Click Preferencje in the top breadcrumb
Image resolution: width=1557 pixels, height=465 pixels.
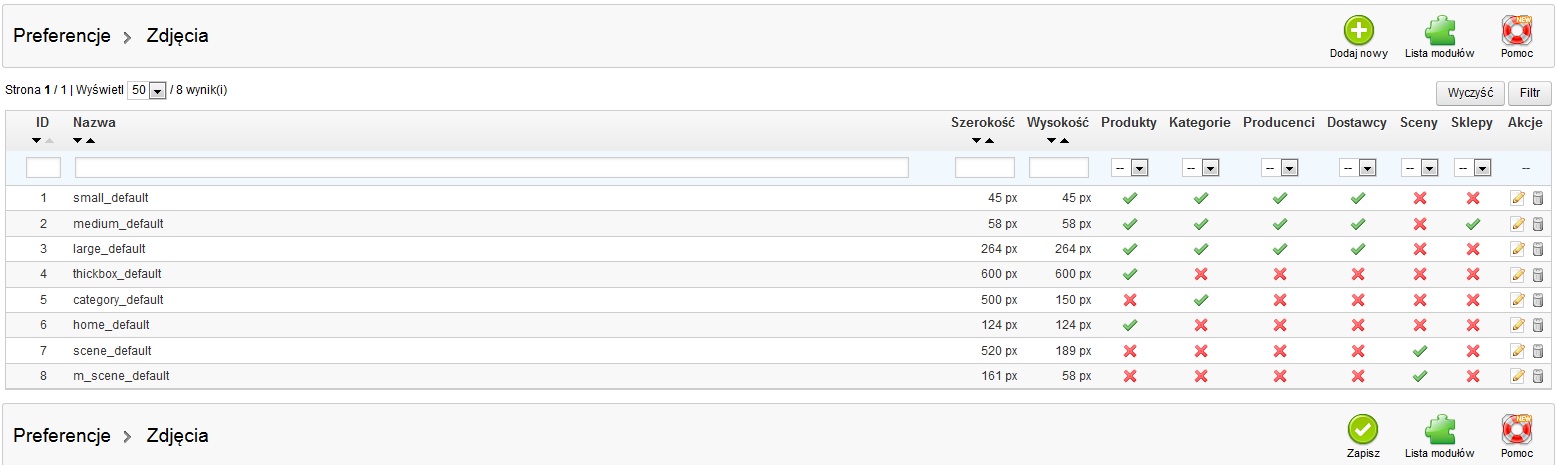[61, 37]
